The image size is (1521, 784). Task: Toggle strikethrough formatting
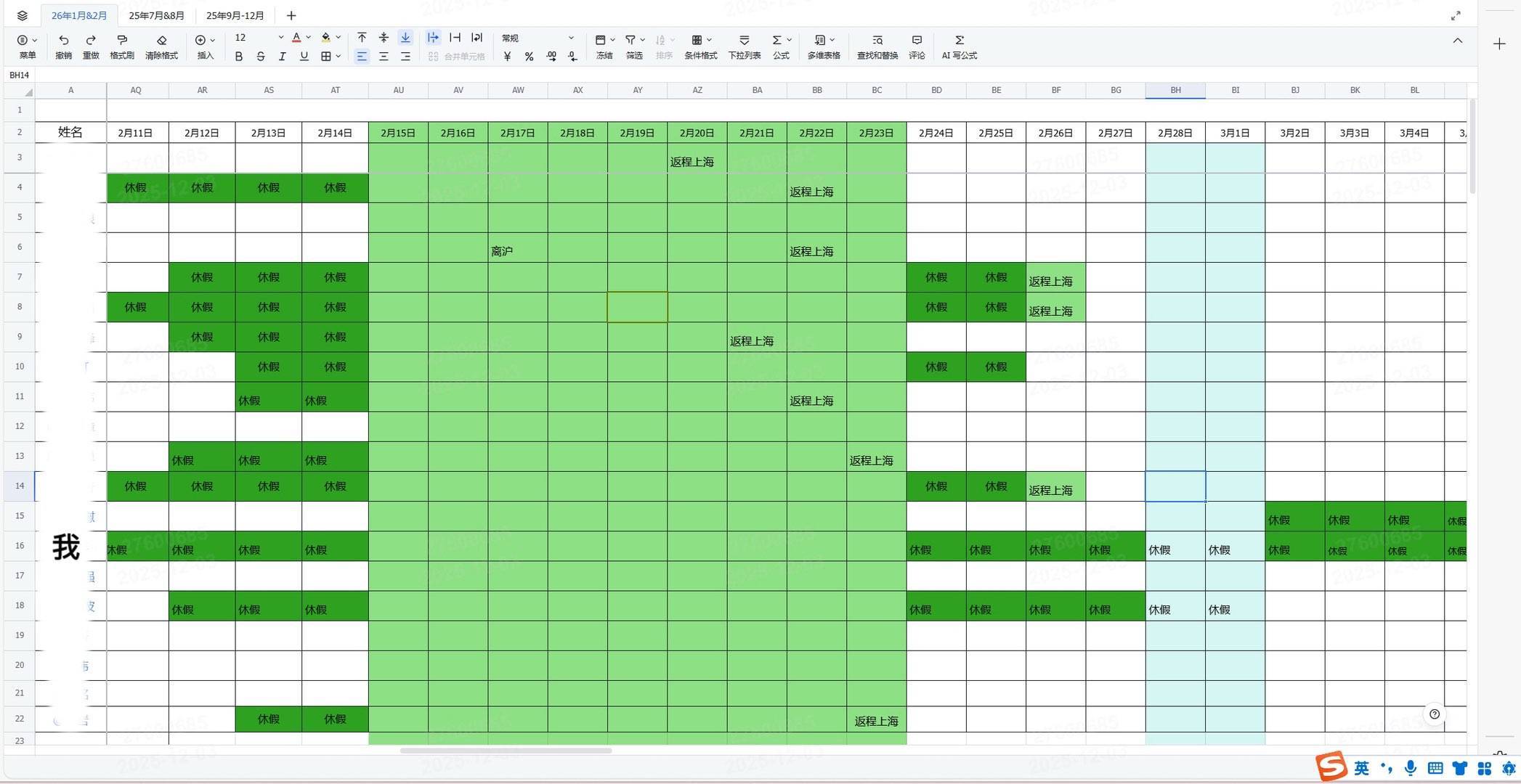click(x=260, y=57)
